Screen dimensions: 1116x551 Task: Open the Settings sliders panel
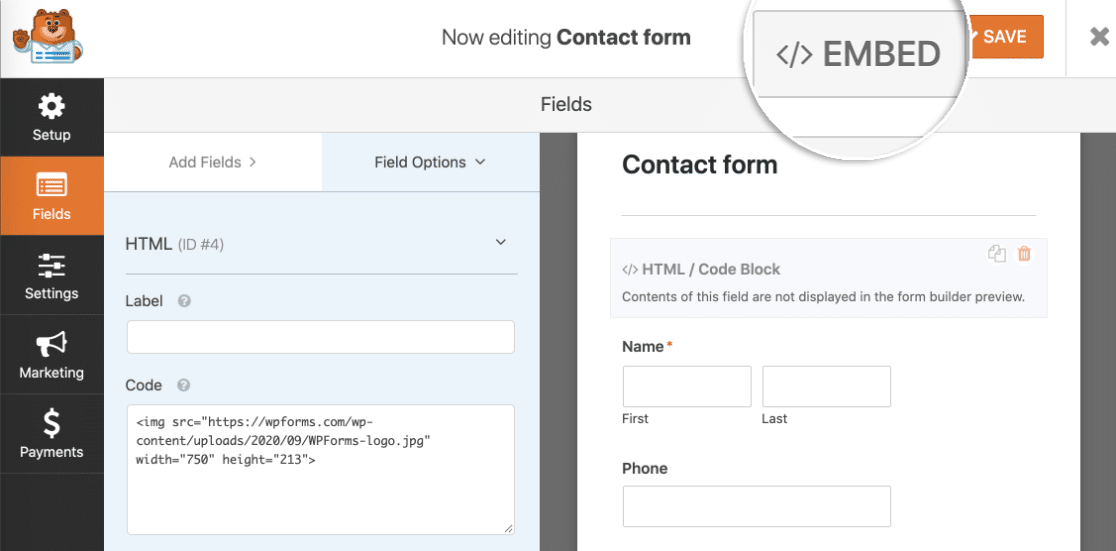51,276
